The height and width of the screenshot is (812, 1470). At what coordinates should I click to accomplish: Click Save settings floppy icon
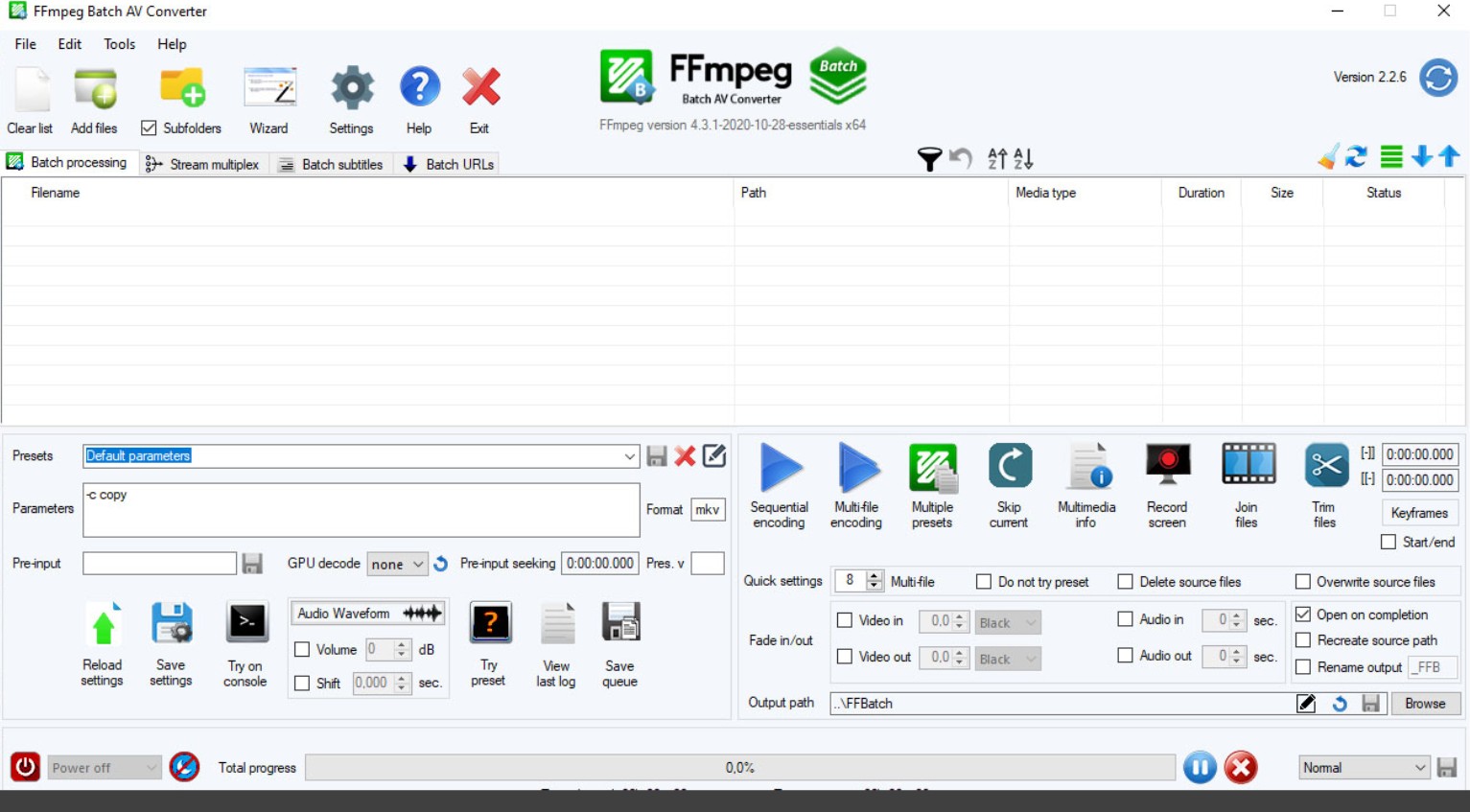coord(172,625)
